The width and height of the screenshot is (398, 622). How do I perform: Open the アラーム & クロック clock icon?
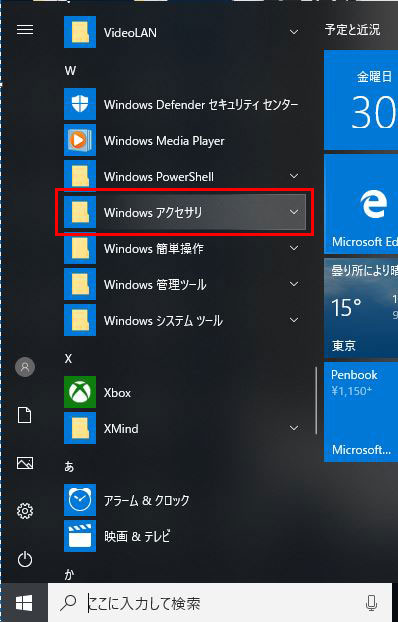(x=80, y=500)
